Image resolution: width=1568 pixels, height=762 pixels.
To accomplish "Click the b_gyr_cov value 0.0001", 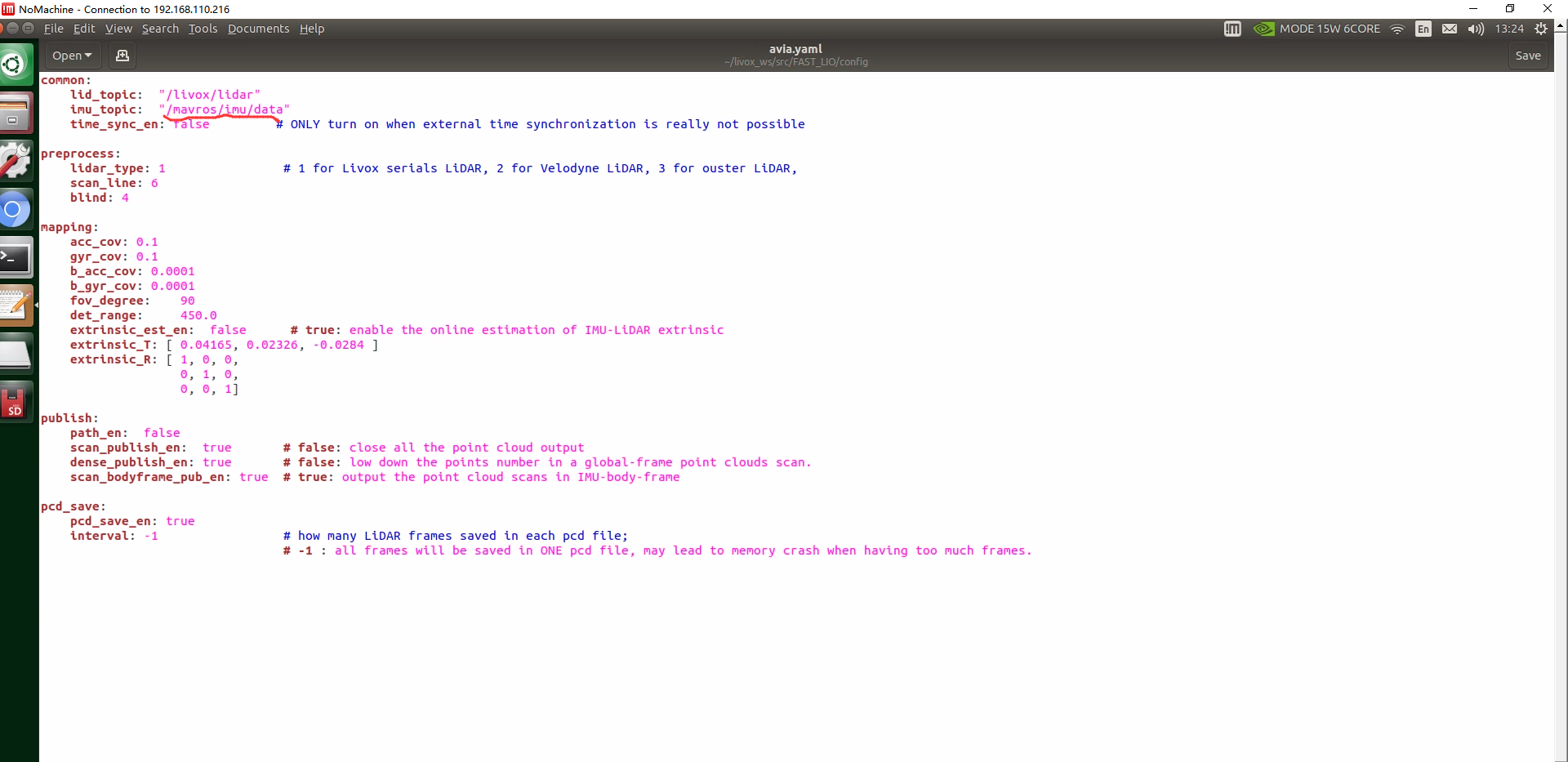I will click(172, 286).
